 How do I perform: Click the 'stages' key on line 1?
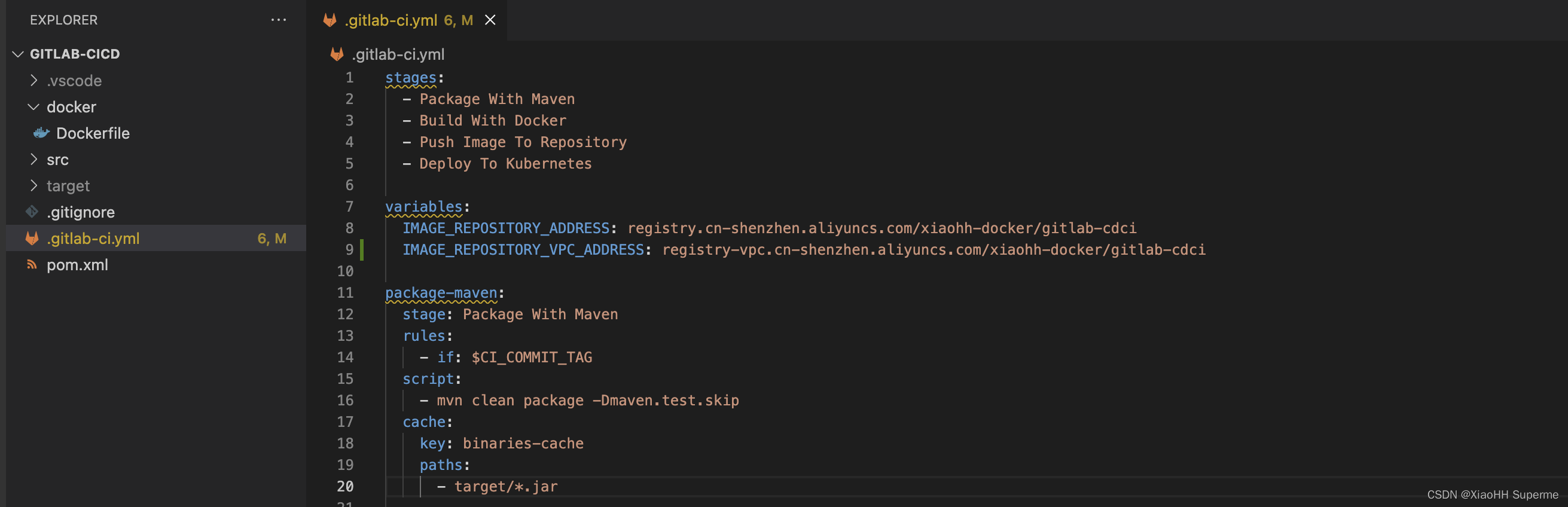tap(411, 78)
